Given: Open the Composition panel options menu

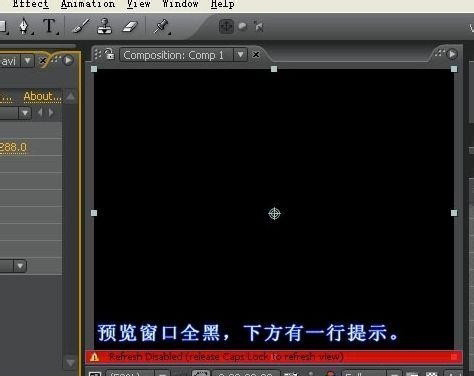Looking at the screenshot, I should [x=452, y=54].
